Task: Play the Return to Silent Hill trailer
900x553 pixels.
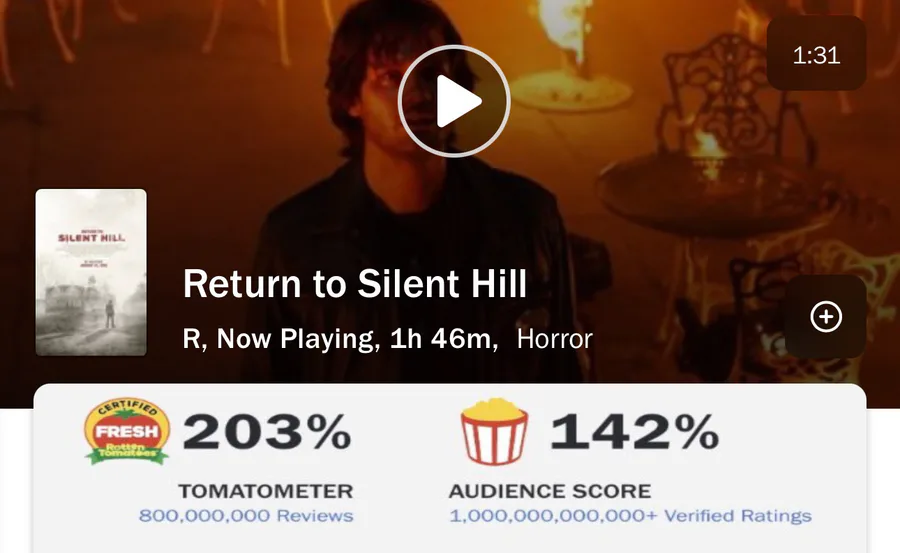Action: tap(454, 101)
